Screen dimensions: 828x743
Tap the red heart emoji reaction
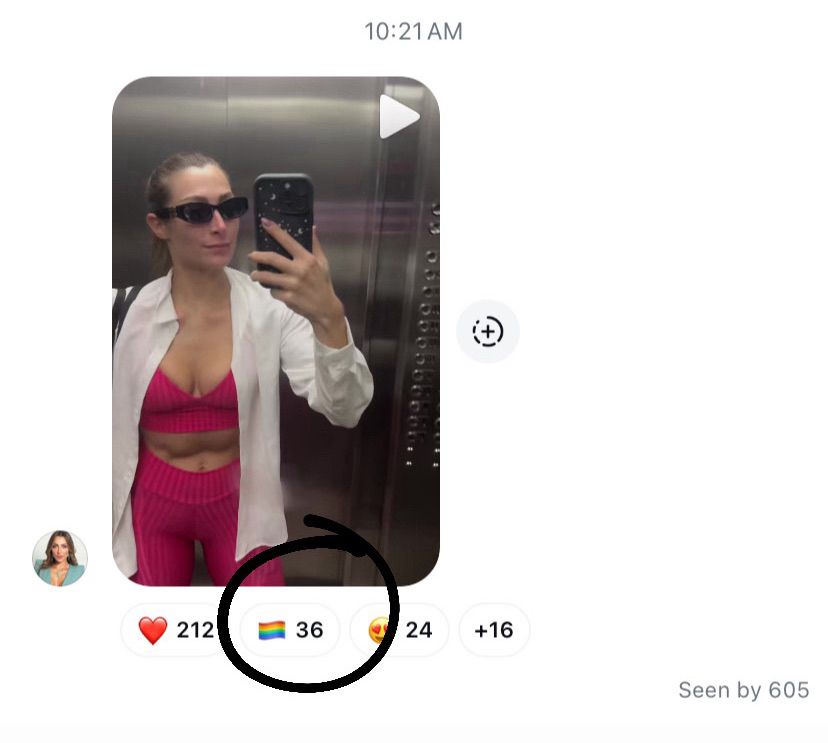tap(153, 630)
